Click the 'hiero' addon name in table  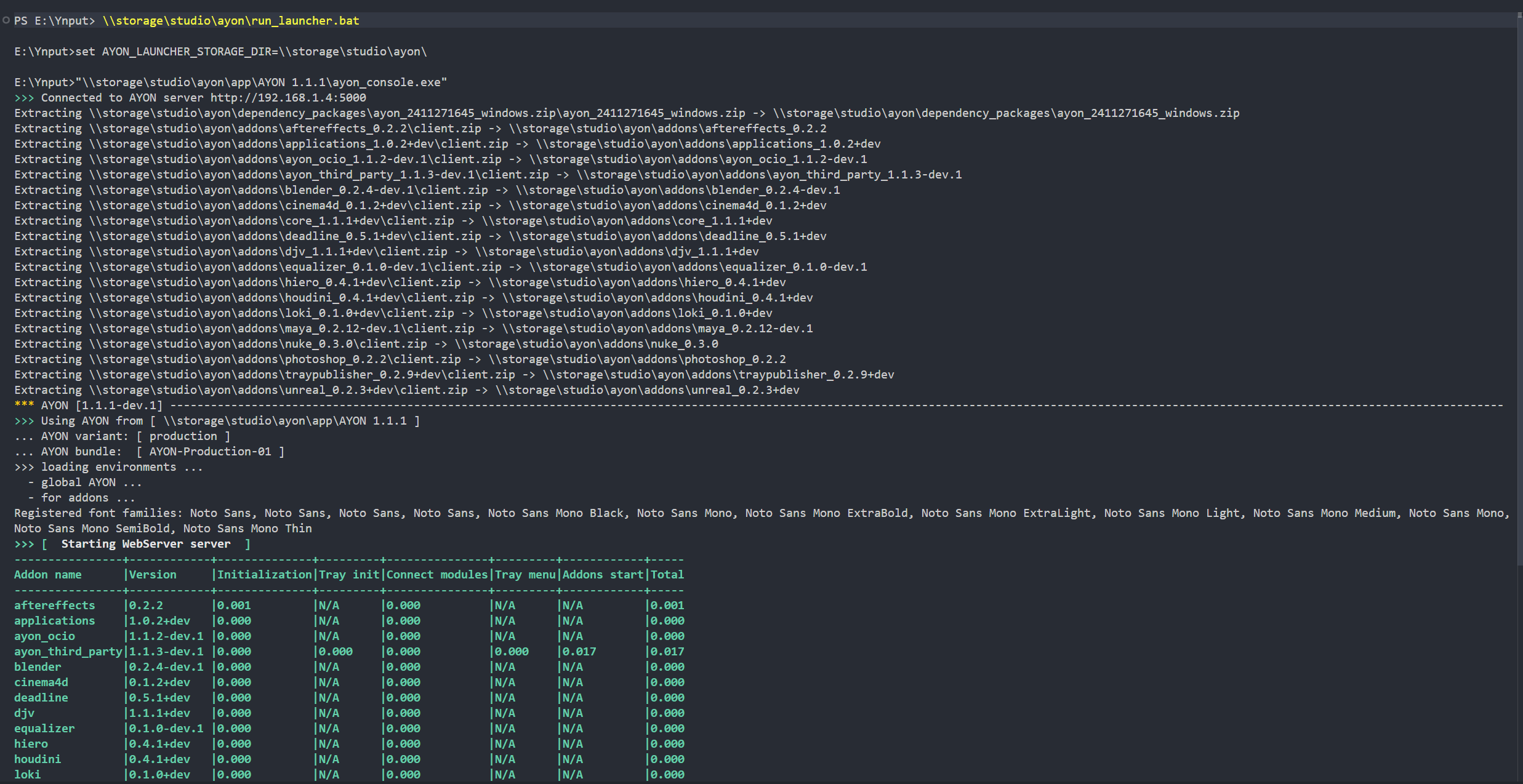(31, 743)
